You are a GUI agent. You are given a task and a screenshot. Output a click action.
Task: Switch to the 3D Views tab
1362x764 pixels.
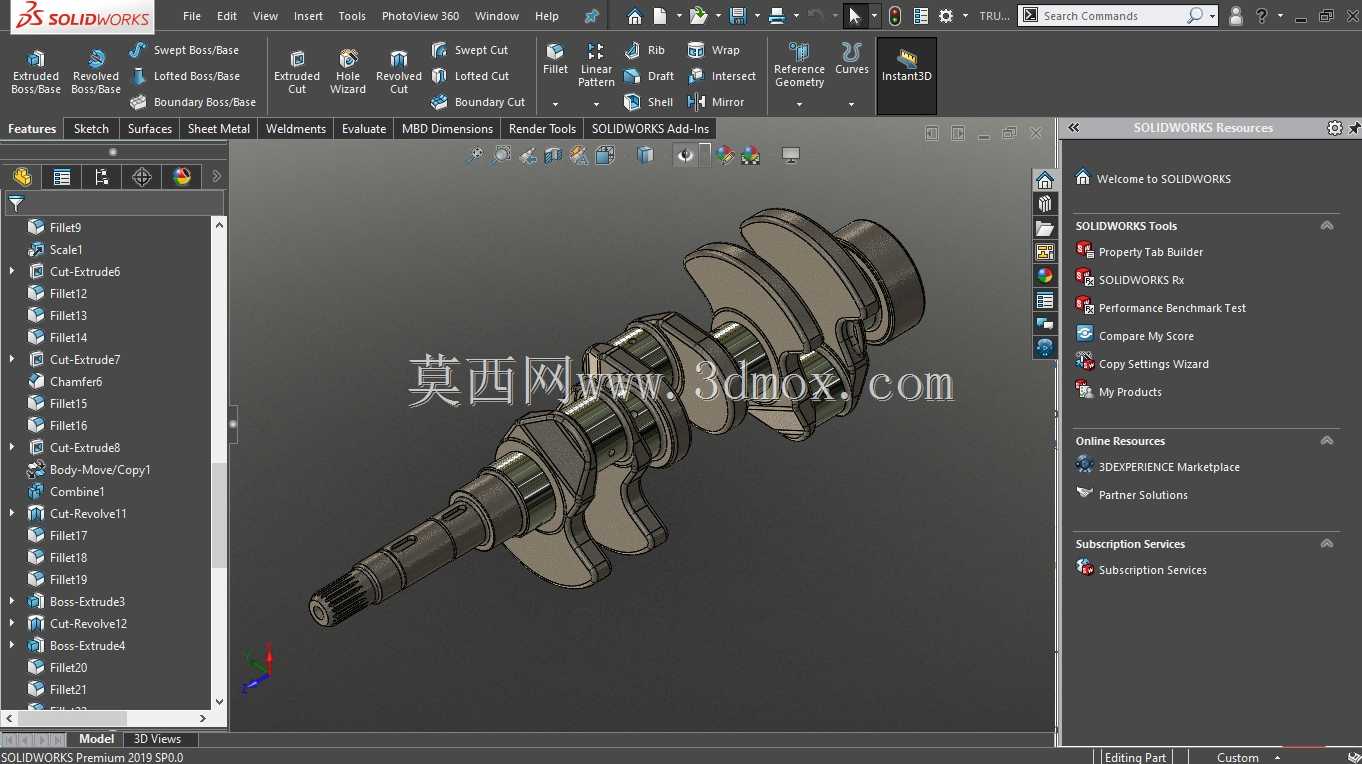tap(158, 739)
